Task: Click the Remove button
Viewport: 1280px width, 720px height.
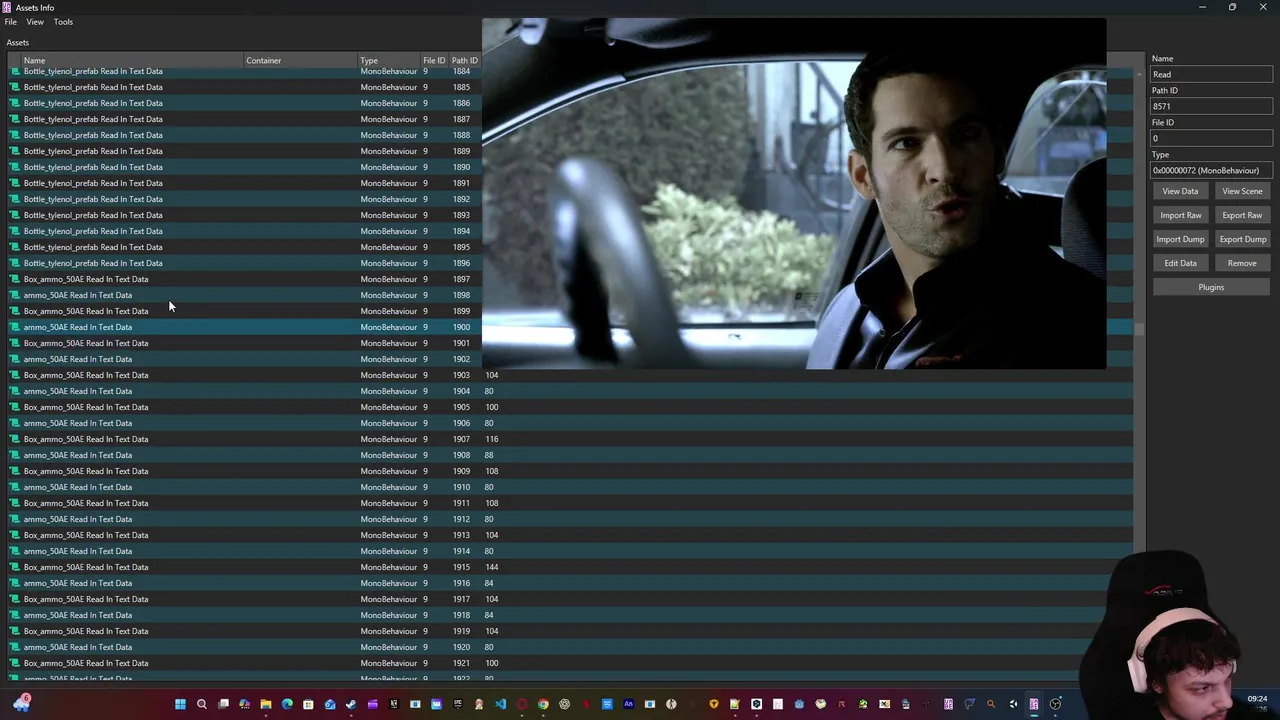Action: click(x=1242, y=263)
